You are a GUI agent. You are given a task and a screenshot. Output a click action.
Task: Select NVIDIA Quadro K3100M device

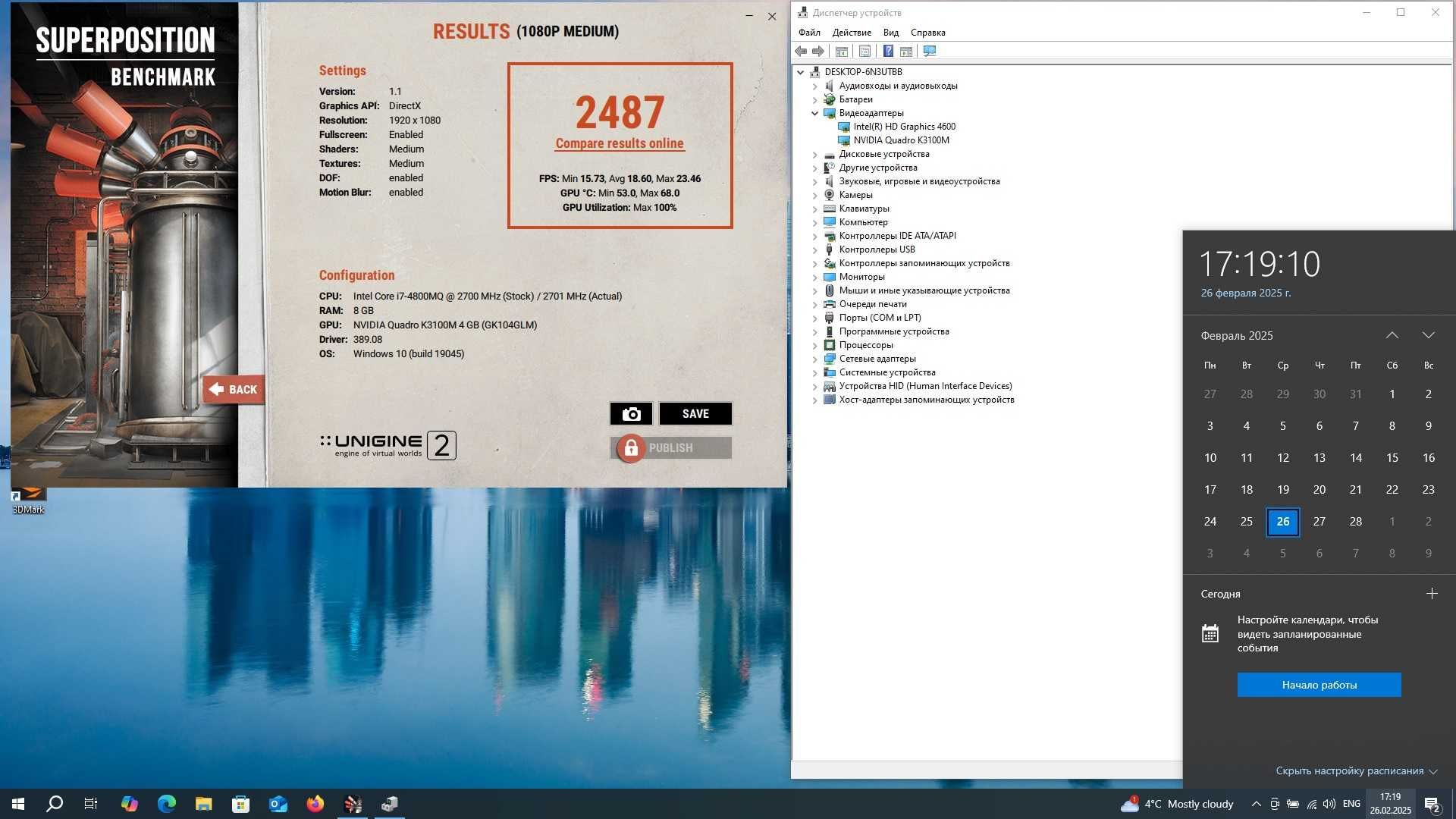pos(901,140)
